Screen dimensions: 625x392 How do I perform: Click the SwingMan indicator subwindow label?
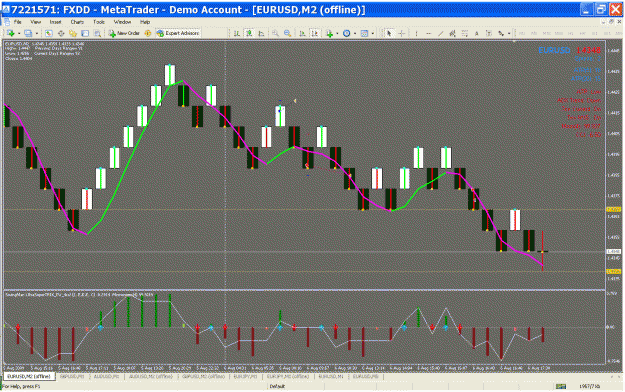[x=79, y=295]
